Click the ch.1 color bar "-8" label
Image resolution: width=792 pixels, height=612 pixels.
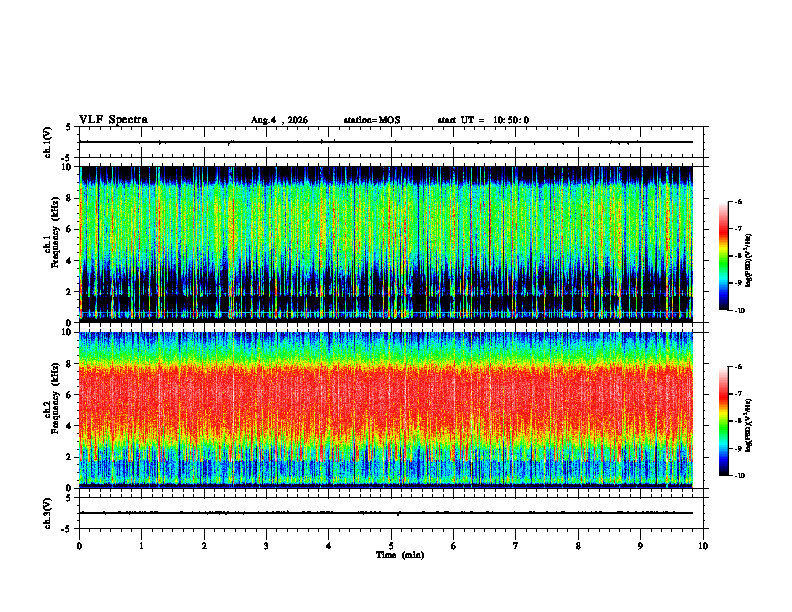click(x=739, y=256)
